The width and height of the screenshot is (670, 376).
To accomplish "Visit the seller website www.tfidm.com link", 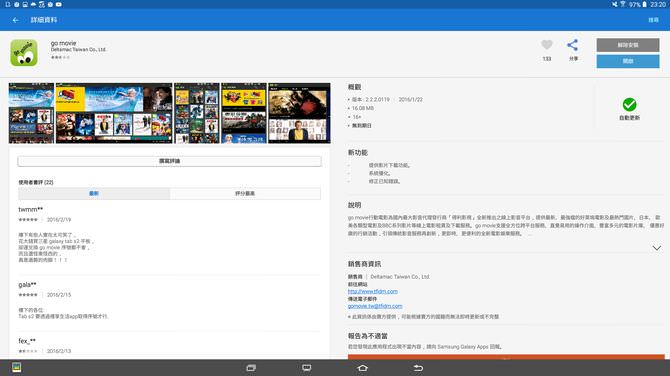I will click(x=373, y=291).
